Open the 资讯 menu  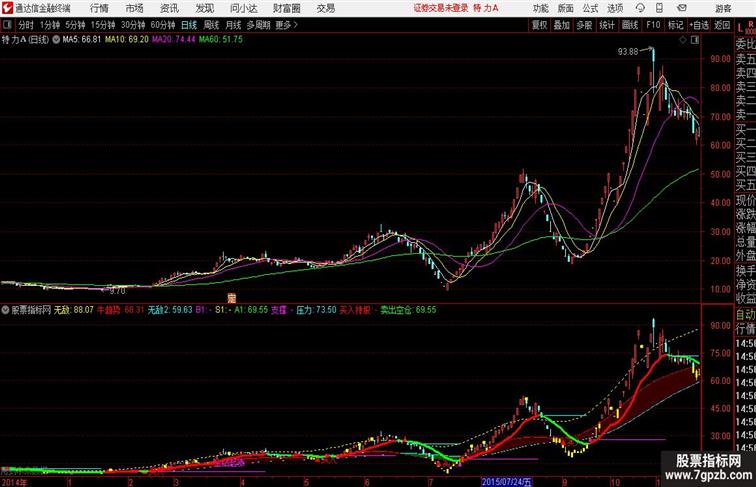point(169,8)
